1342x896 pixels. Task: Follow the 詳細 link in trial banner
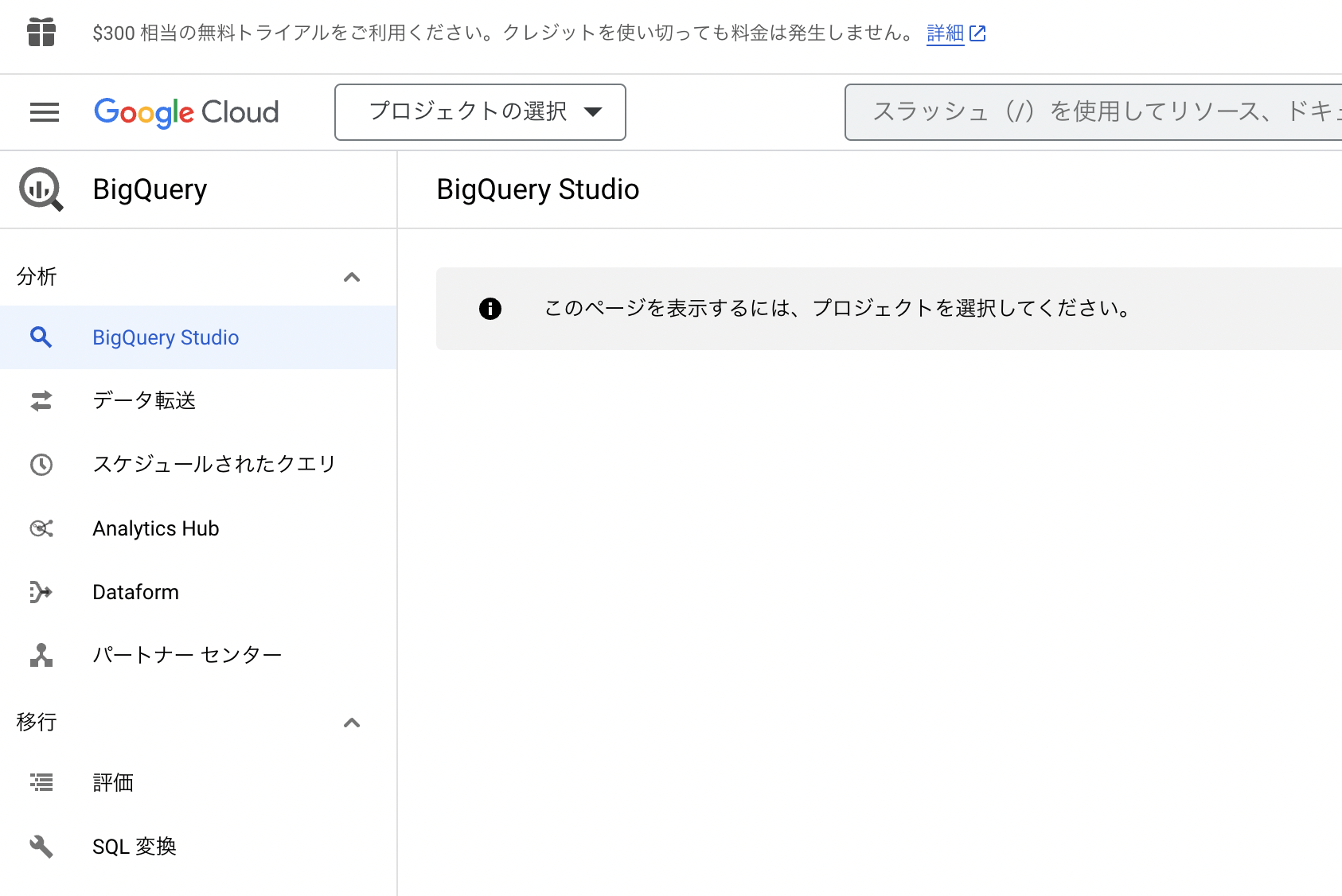click(x=945, y=33)
